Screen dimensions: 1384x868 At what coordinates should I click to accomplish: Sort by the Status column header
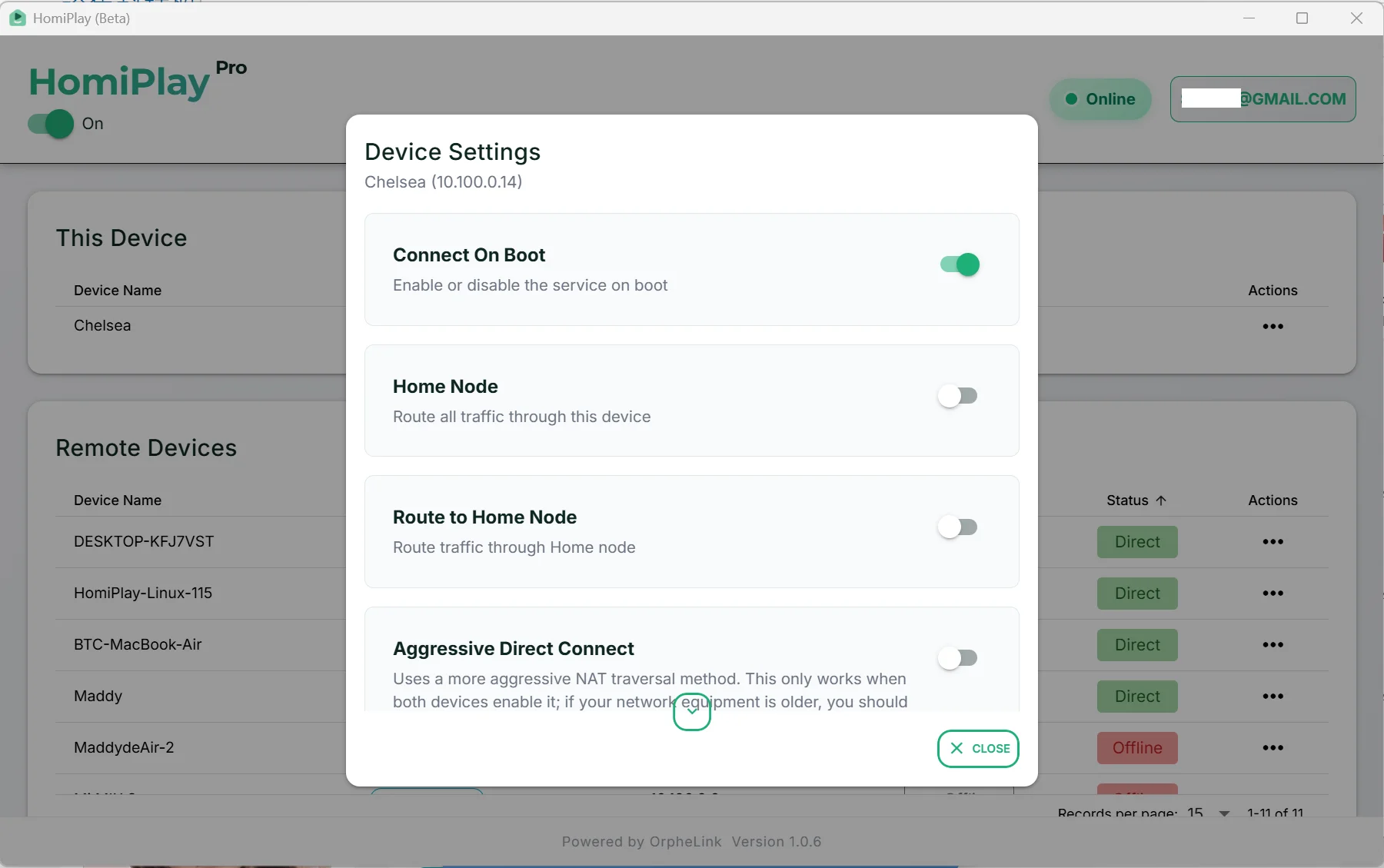[x=1136, y=501]
